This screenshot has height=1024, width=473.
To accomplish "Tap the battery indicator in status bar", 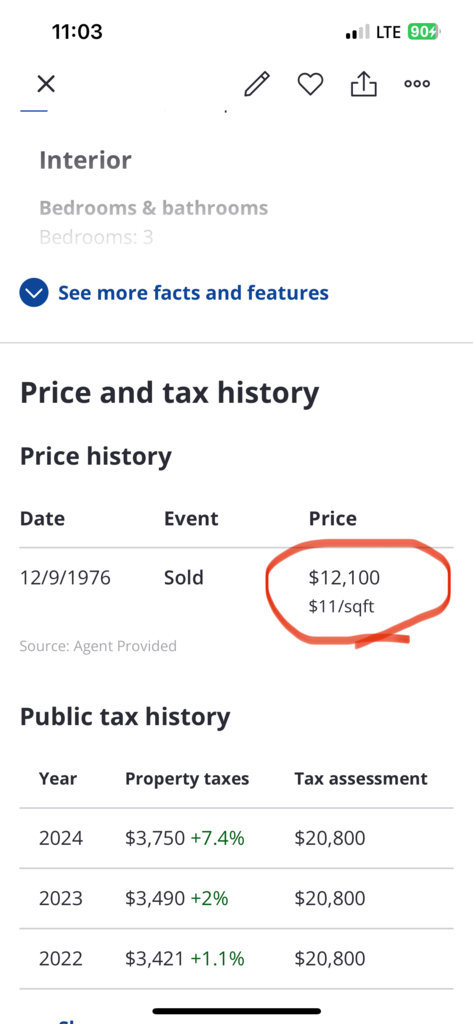I will tap(423, 31).
